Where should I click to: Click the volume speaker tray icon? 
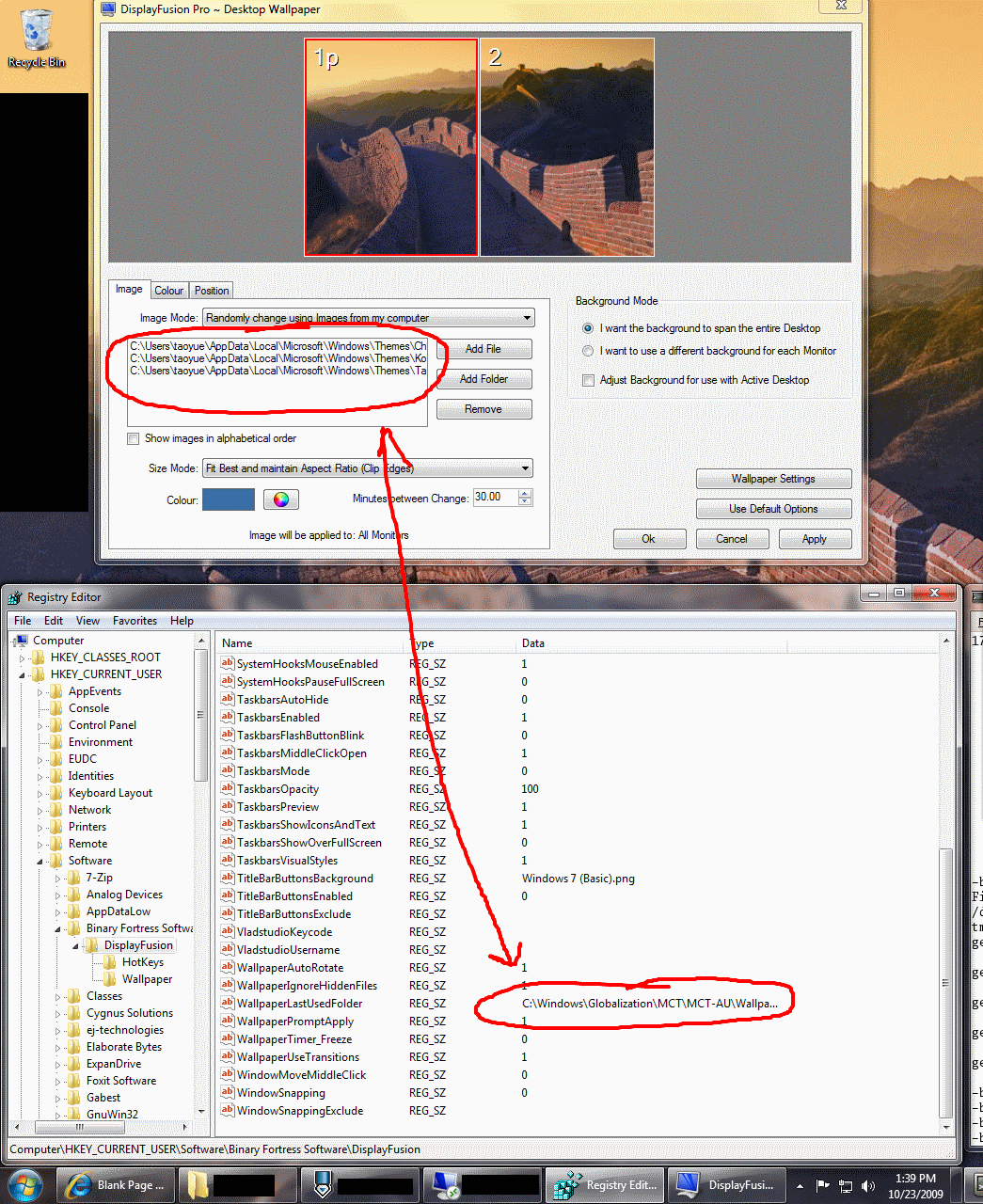[x=868, y=1186]
